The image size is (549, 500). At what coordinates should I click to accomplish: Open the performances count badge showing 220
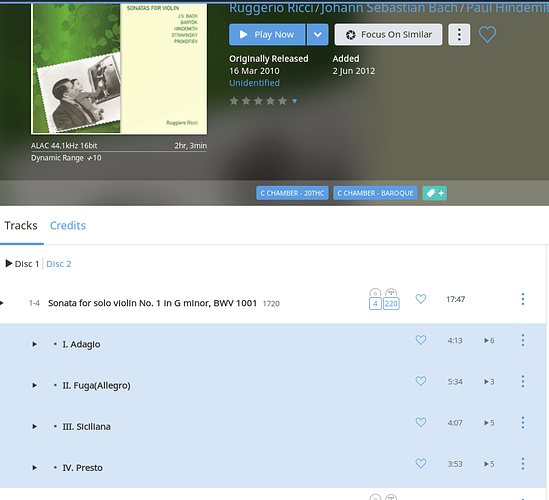(x=391, y=304)
